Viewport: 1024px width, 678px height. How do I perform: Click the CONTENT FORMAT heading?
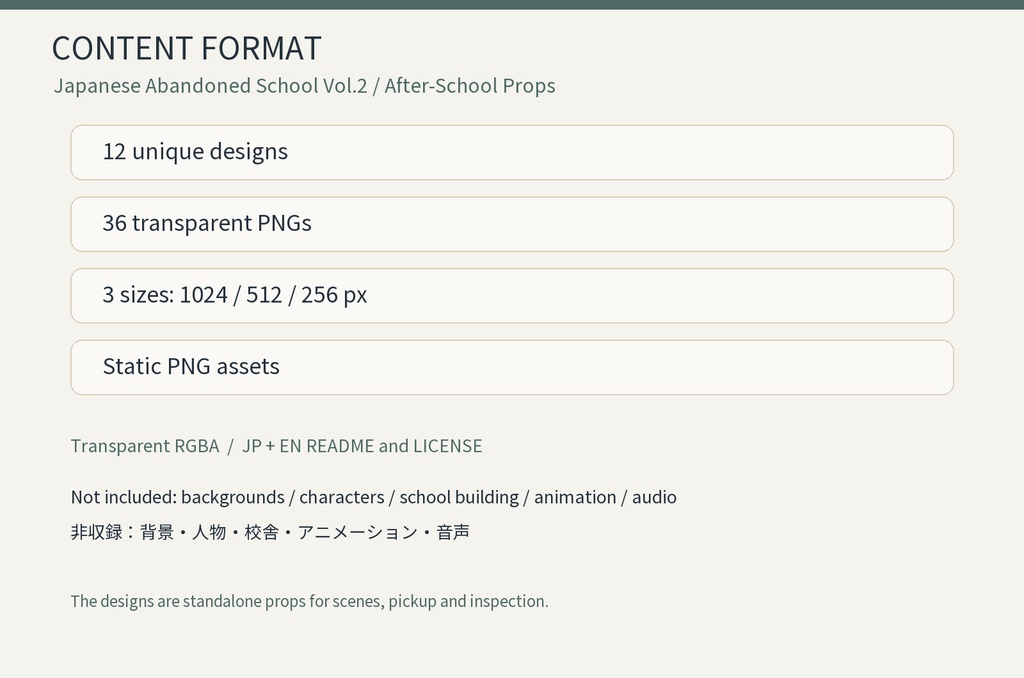(x=187, y=48)
